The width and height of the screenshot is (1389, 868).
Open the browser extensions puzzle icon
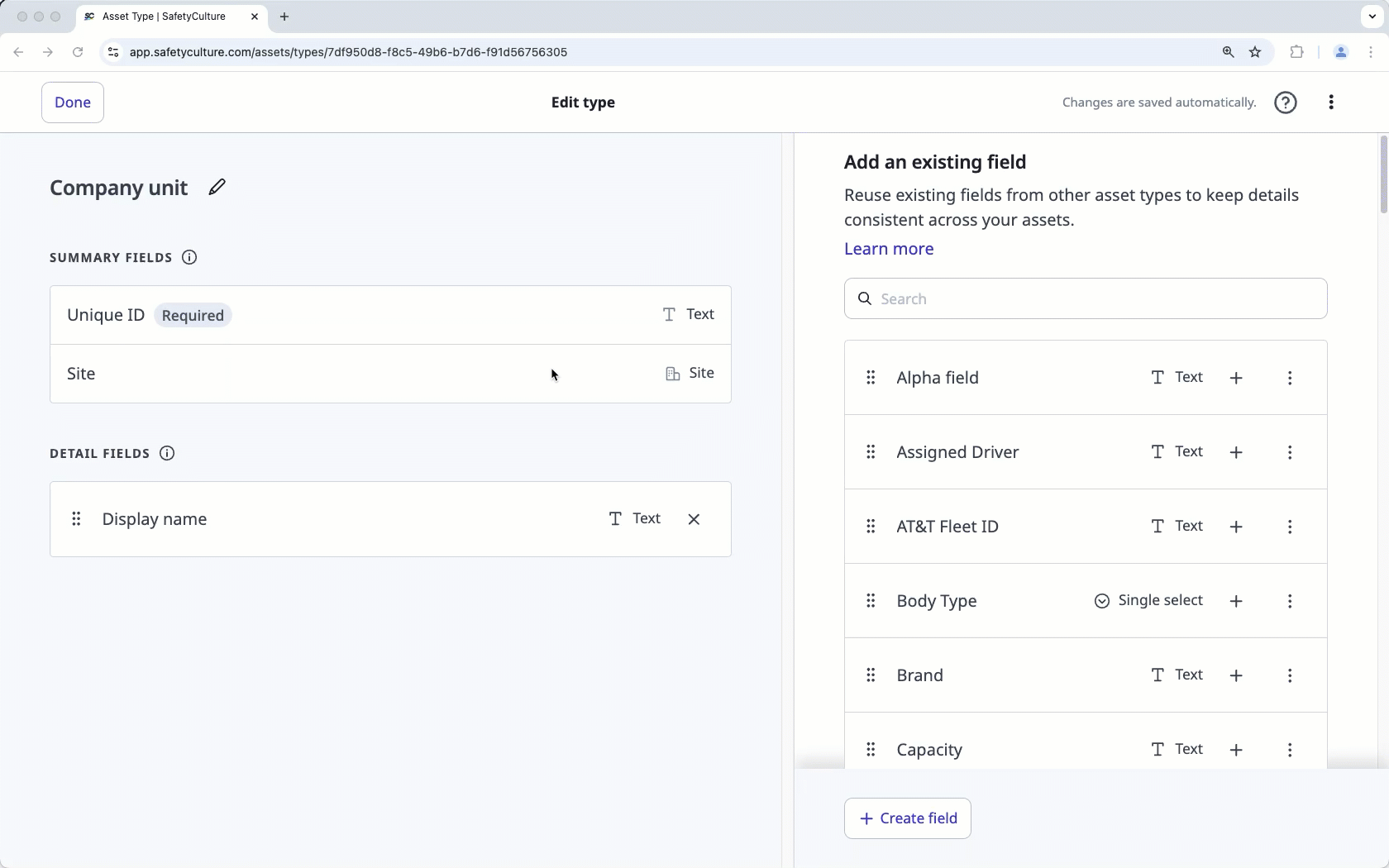pos(1296,52)
